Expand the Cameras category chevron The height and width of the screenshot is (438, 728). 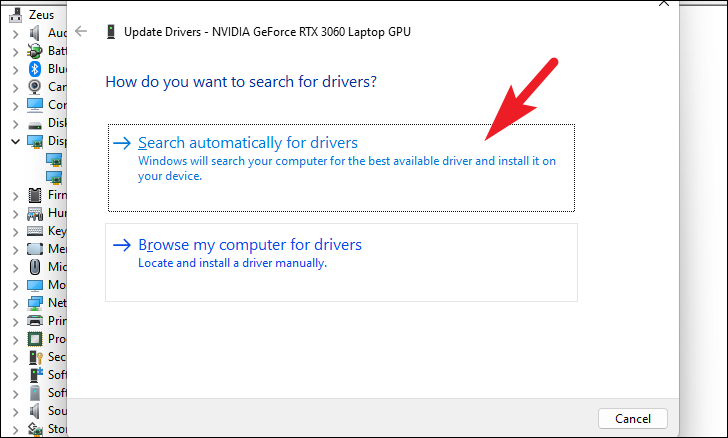coord(15,88)
